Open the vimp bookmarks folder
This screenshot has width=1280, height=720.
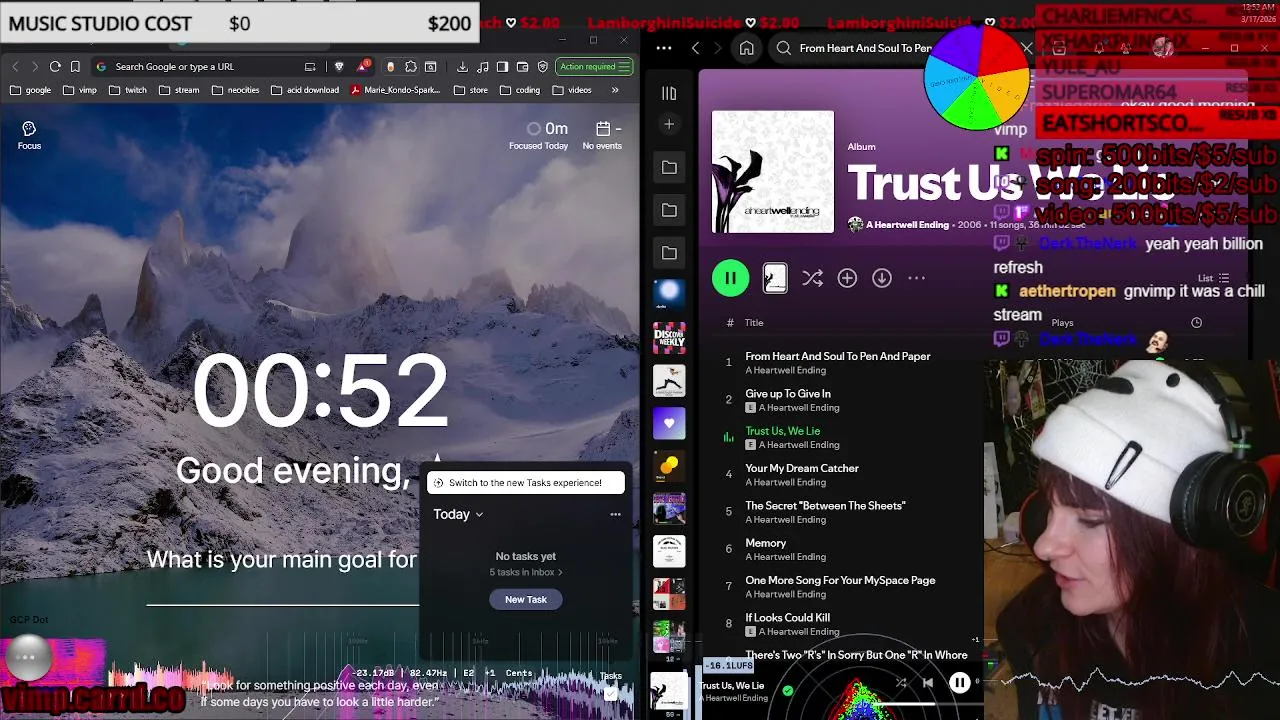pos(80,90)
